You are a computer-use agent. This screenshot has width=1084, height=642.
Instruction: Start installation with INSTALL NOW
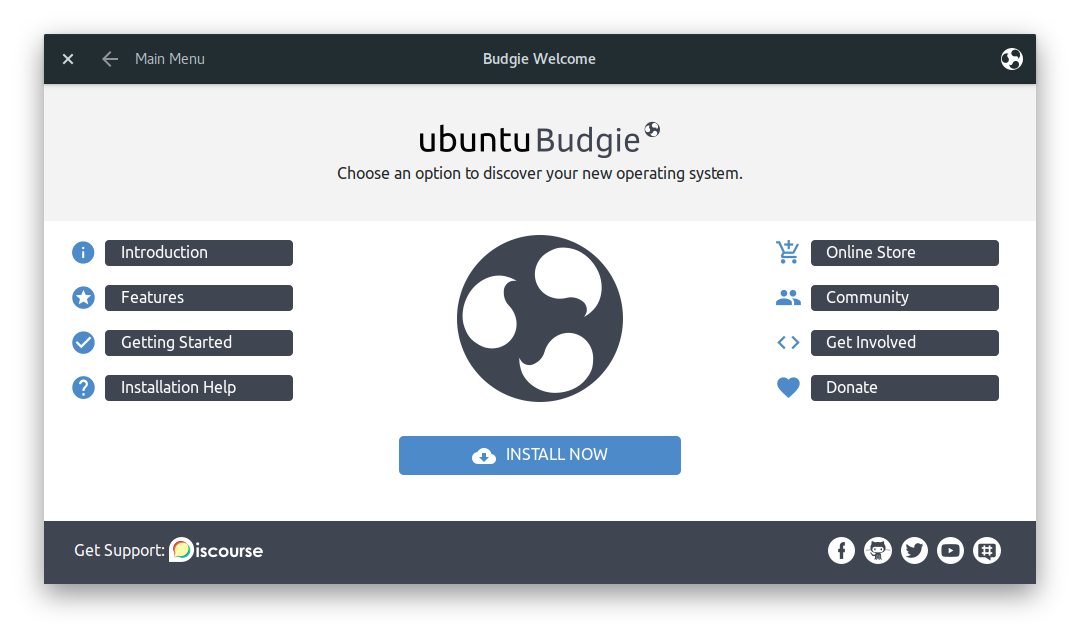[x=540, y=455]
